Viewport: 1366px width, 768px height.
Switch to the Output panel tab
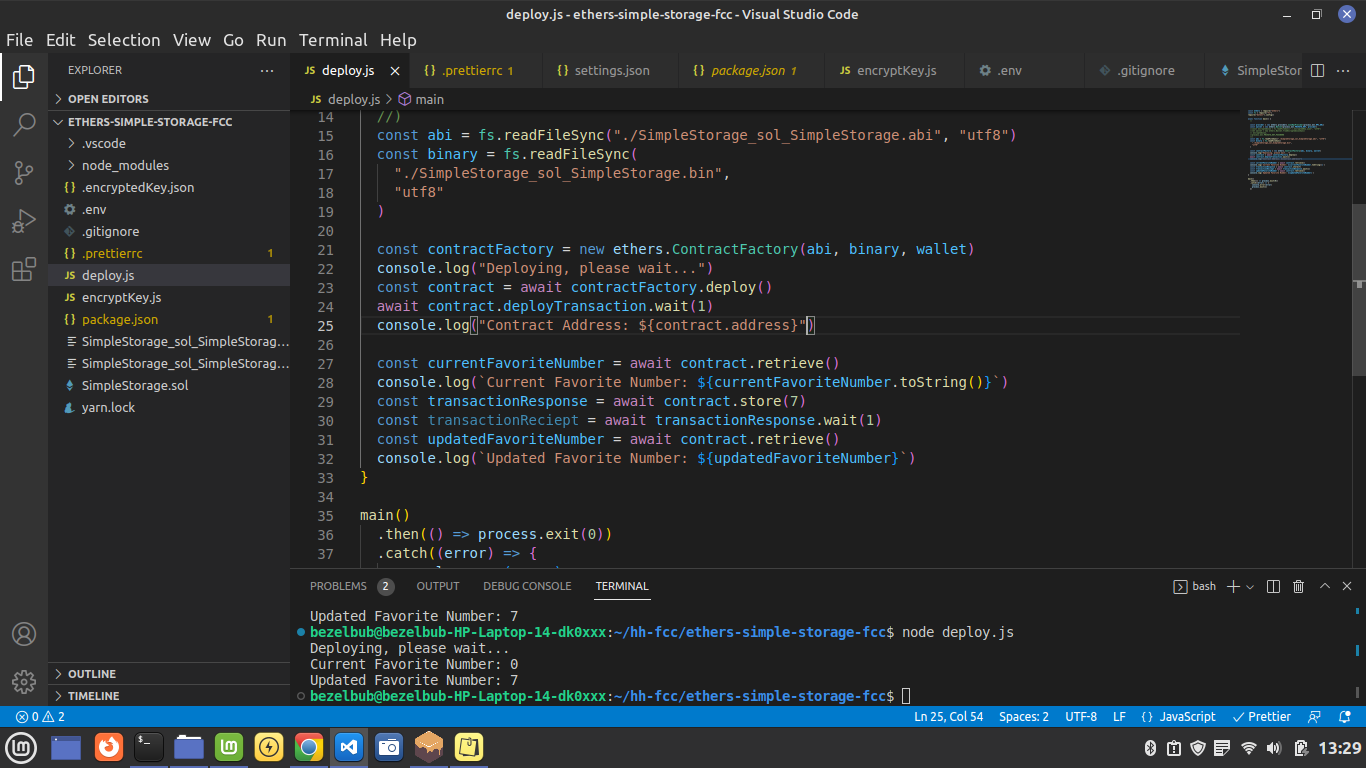point(438,586)
